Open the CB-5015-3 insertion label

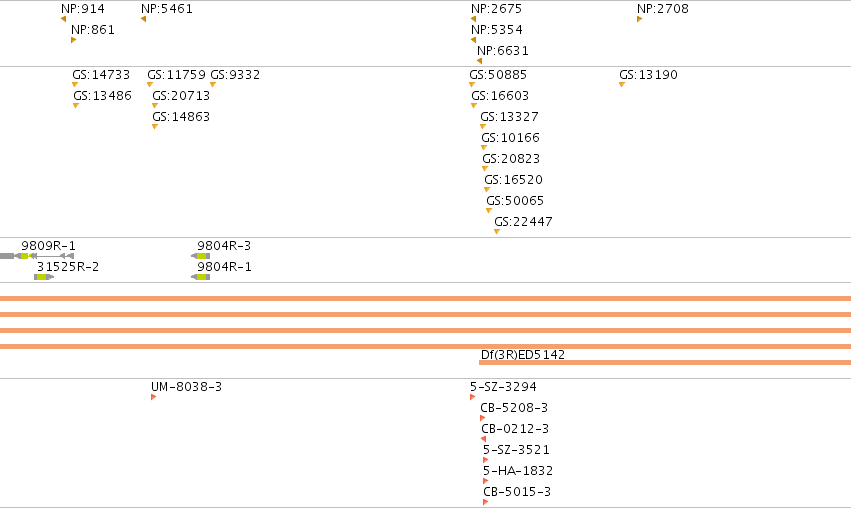point(517,492)
